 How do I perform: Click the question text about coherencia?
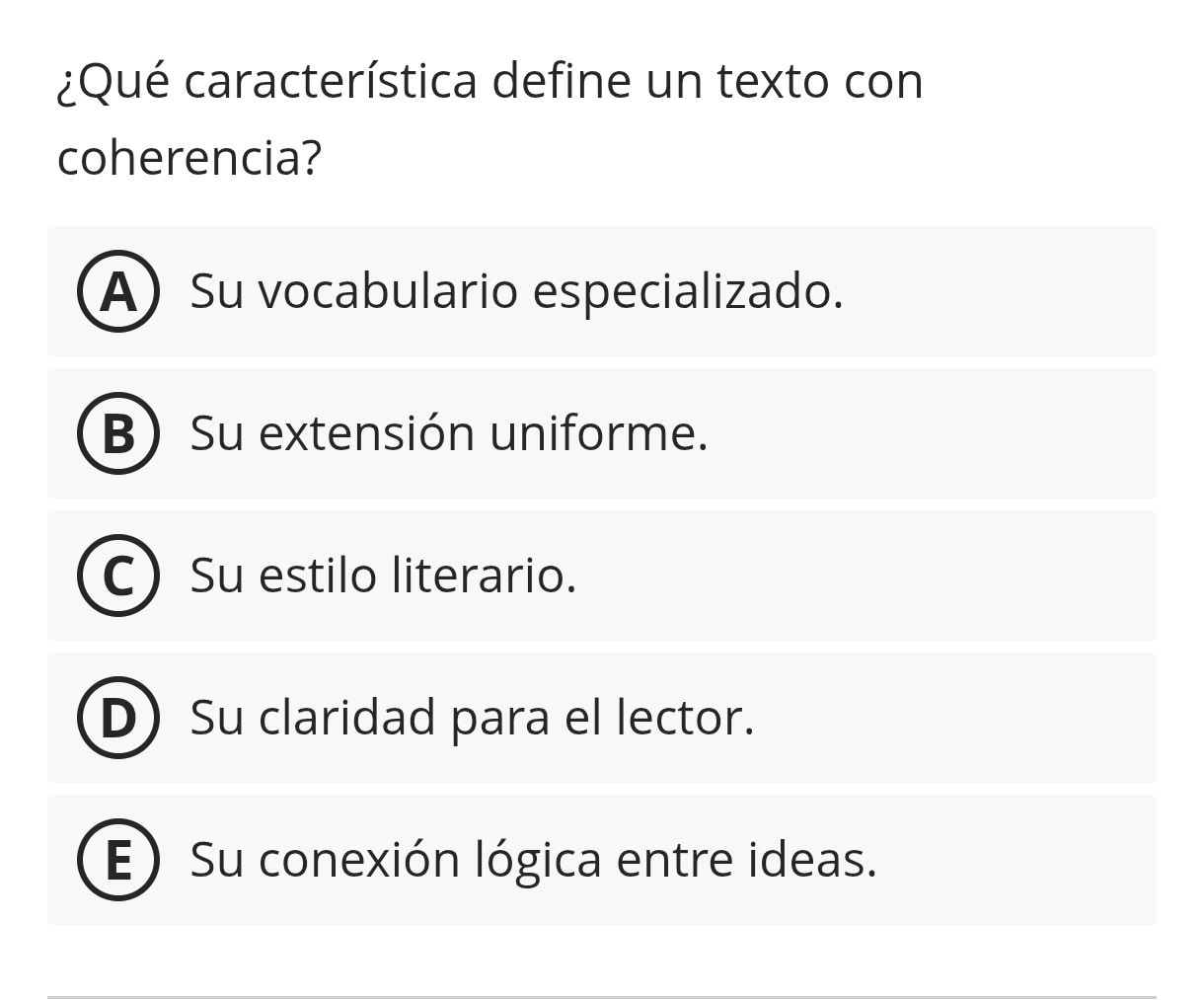[490, 118]
